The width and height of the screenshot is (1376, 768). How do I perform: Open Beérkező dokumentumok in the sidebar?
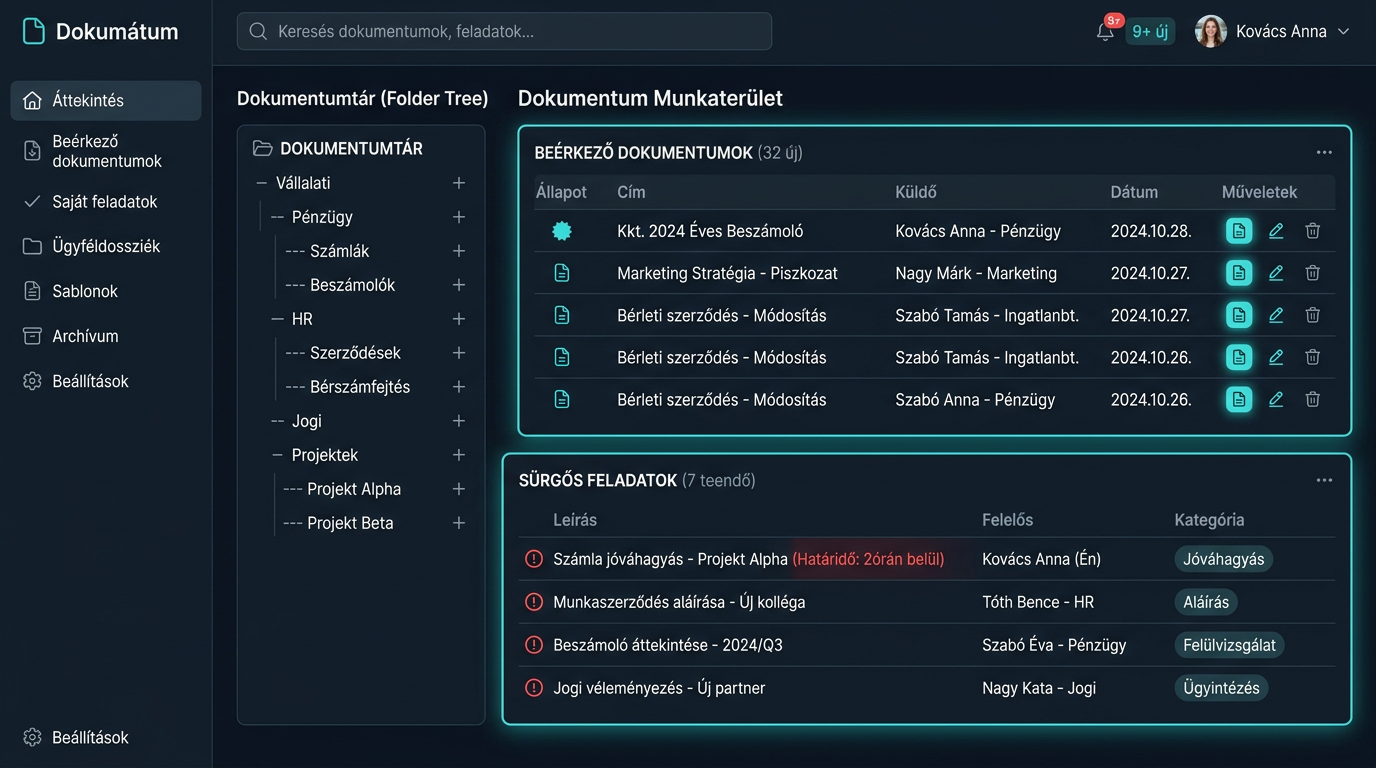(106, 151)
